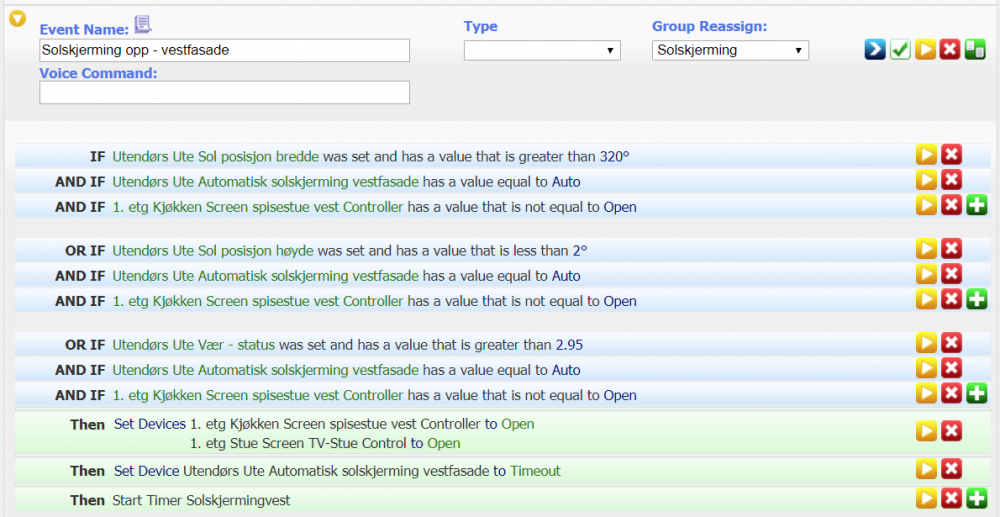Copy the event with green duplicate icon
The width and height of the screenshot is (1000, 517).
(975, 50)
